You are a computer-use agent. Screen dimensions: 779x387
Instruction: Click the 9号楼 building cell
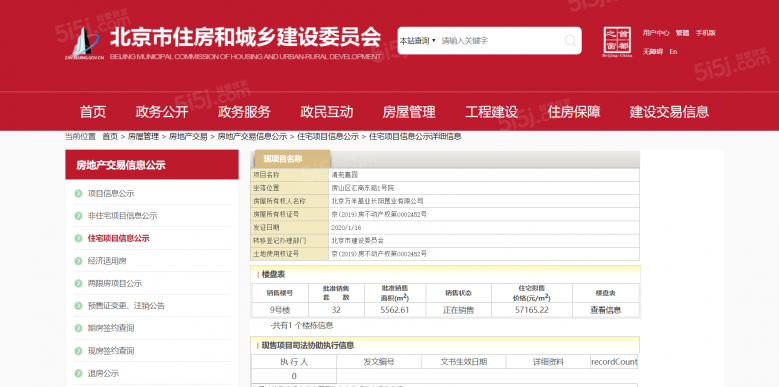tap(280, 310)
